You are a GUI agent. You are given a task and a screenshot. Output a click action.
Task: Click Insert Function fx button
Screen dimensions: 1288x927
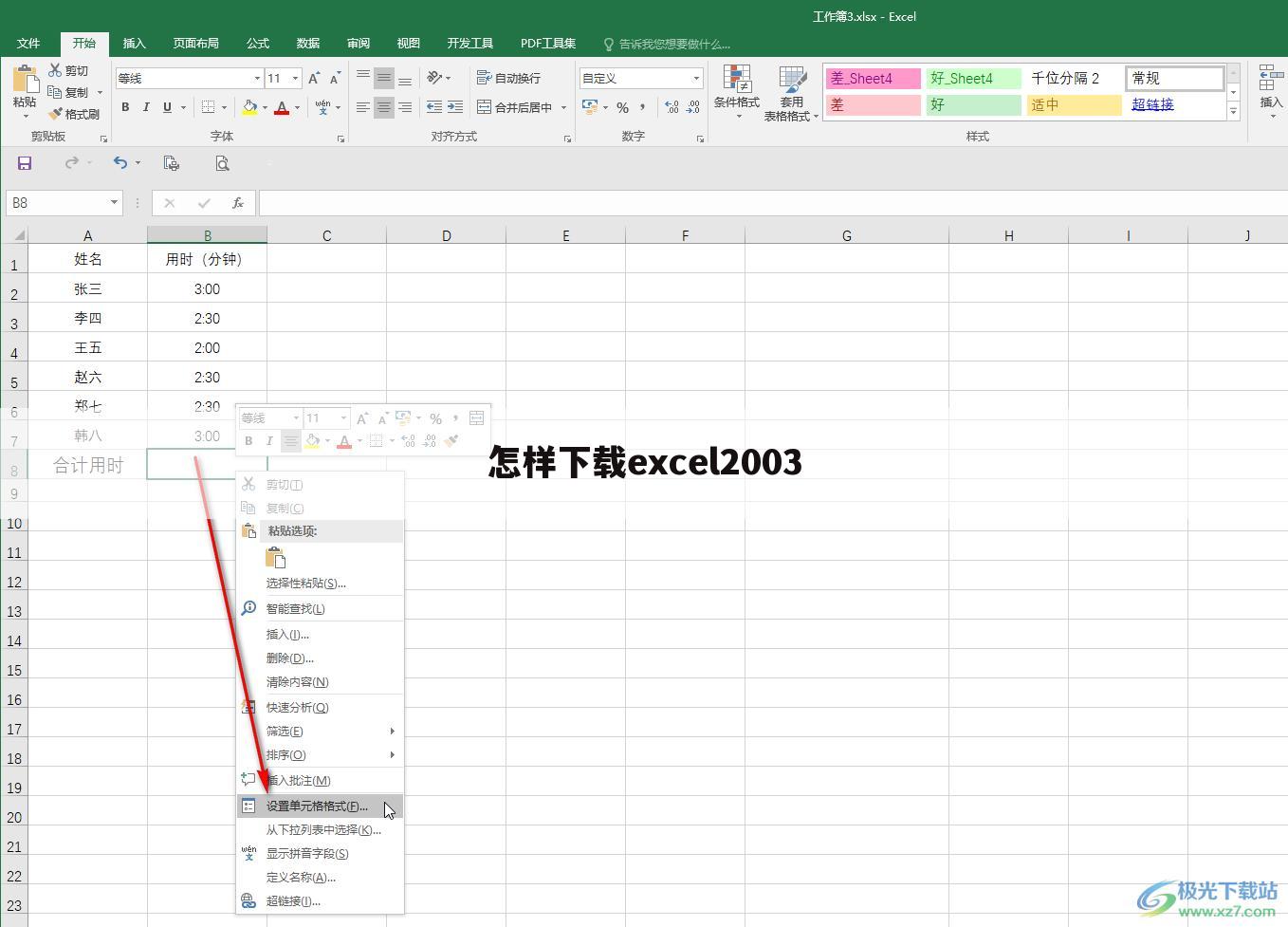click(238, 203)
